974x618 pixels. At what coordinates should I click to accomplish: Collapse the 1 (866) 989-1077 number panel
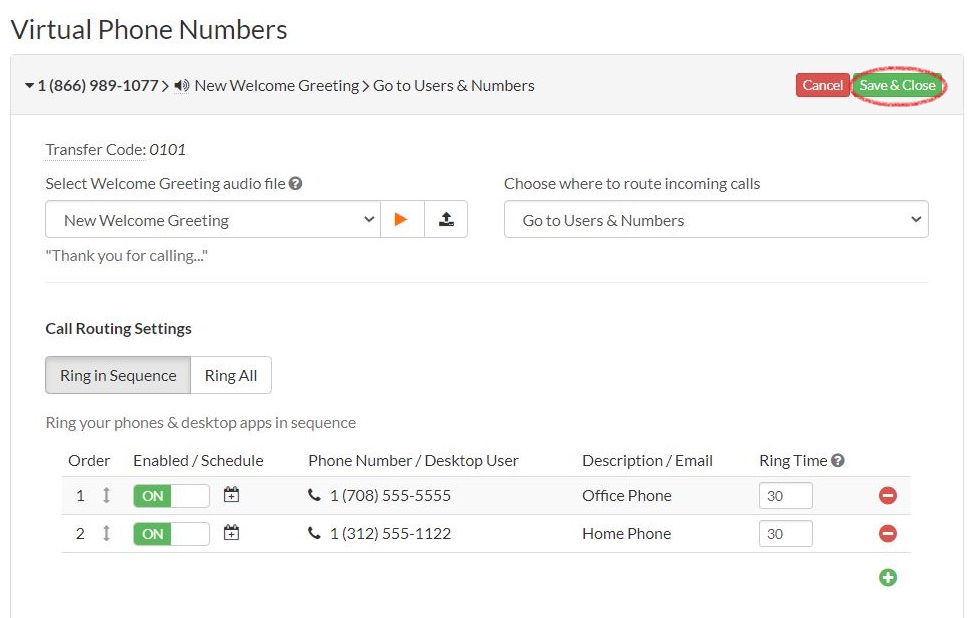pyautogui.click(x=30, y=86)
